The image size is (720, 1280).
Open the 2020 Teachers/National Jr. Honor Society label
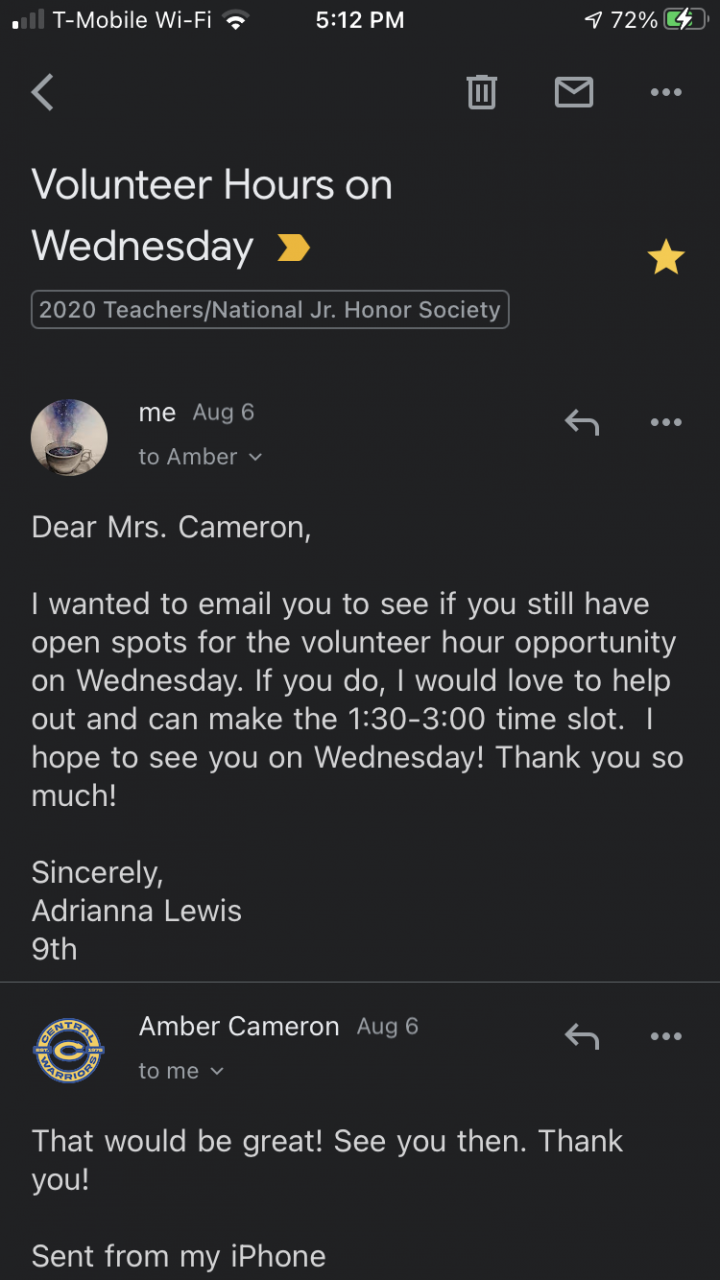tap(270, 310)
